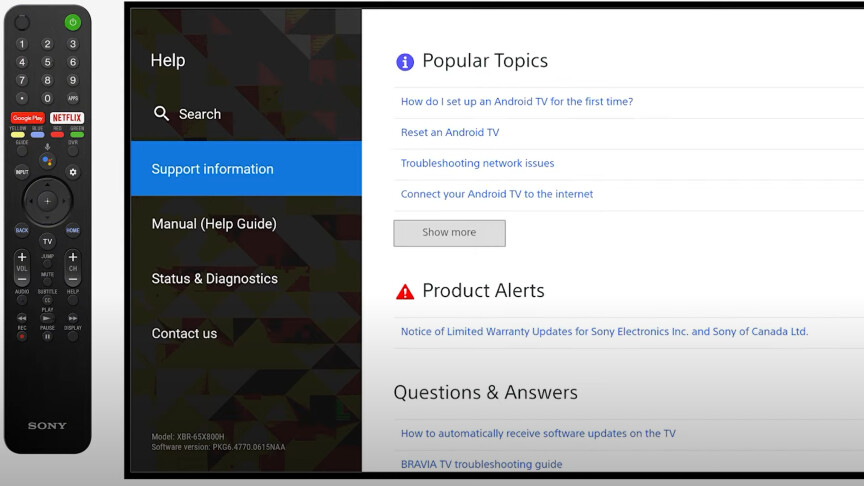864x486 pixels.
Task: Click the search magnifier icon in Help
Action: (x=161, y=114)
